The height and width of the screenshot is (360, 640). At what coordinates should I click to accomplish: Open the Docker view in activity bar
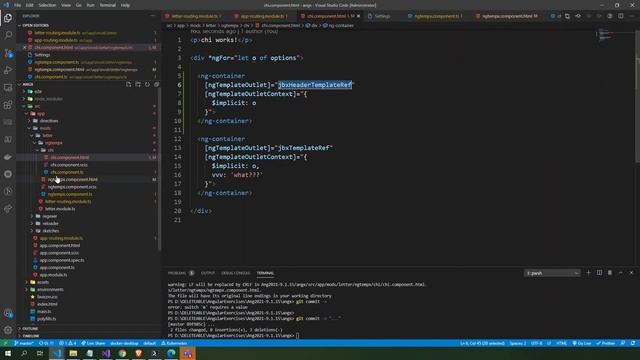click(8, 157)
